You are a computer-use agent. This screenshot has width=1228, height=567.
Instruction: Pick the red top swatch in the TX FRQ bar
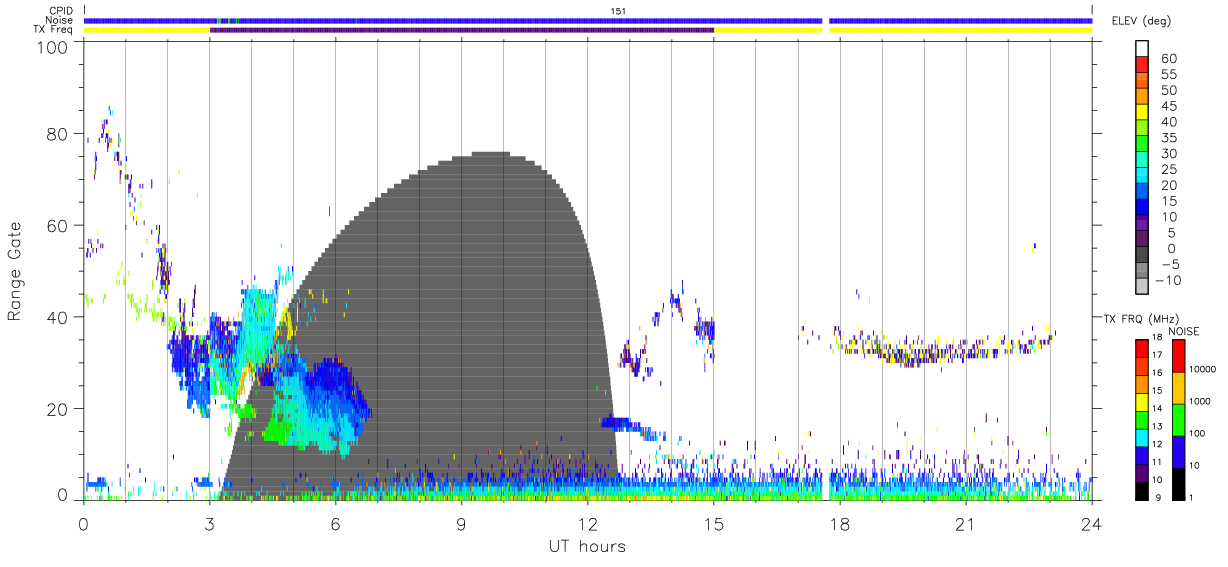pyautogui.click(x=1142, y=349)
